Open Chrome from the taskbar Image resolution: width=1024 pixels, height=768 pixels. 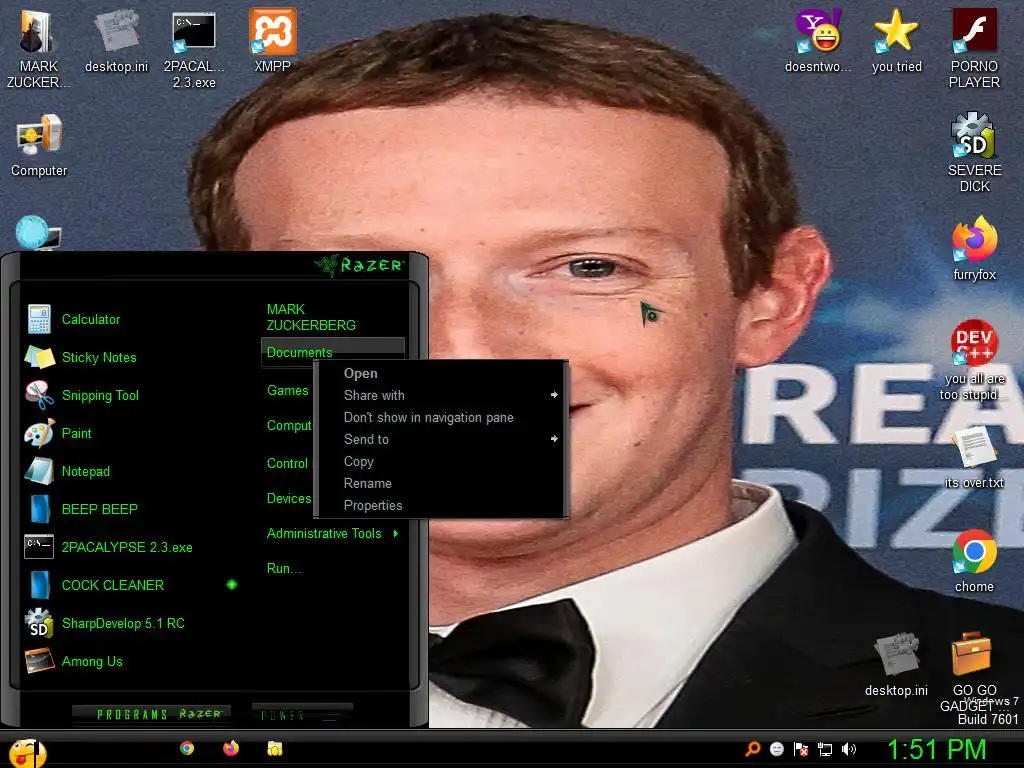[187, 748]
